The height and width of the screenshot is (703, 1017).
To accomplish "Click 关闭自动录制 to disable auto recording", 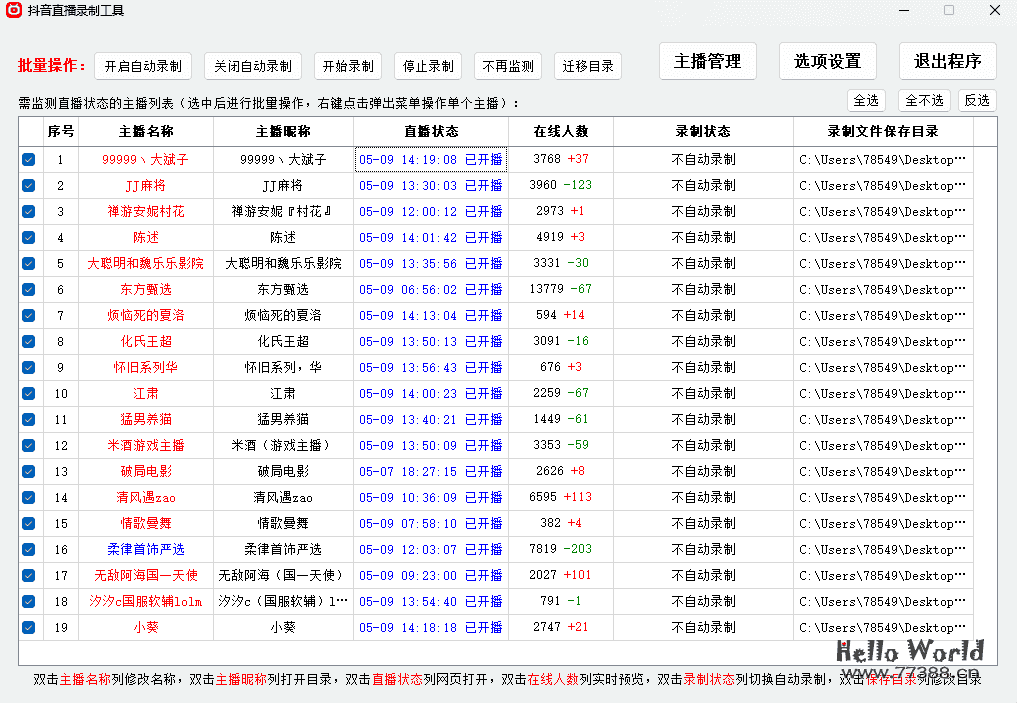I will tap(252, 66).
